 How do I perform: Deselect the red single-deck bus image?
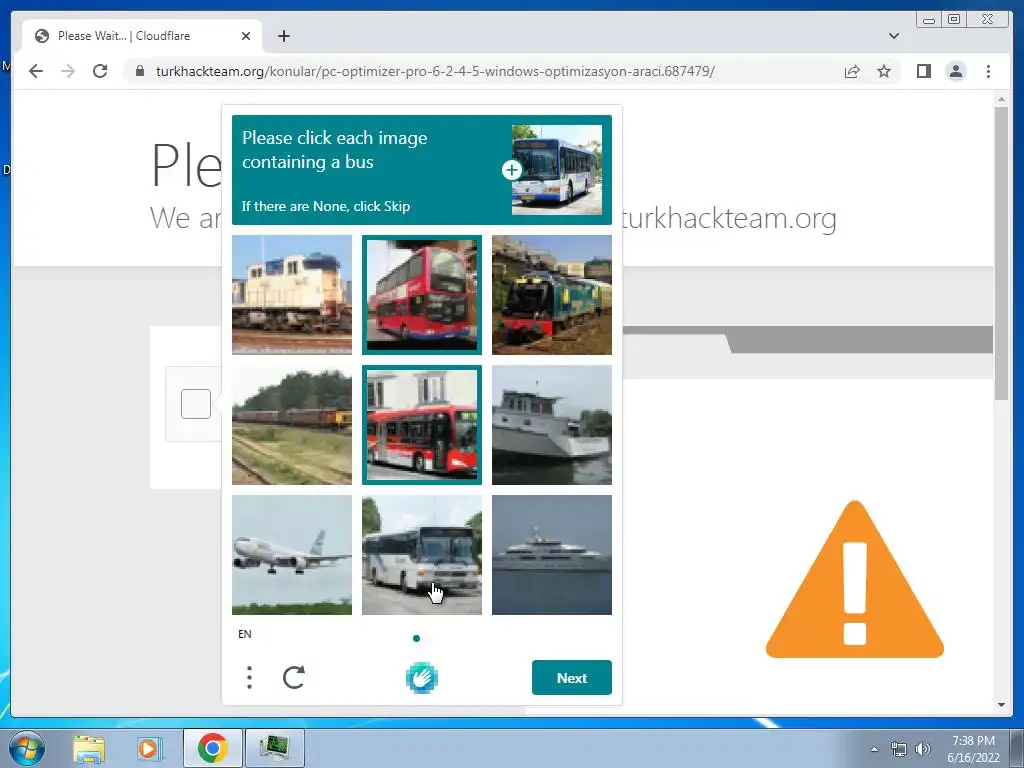(x=422, y=424)
